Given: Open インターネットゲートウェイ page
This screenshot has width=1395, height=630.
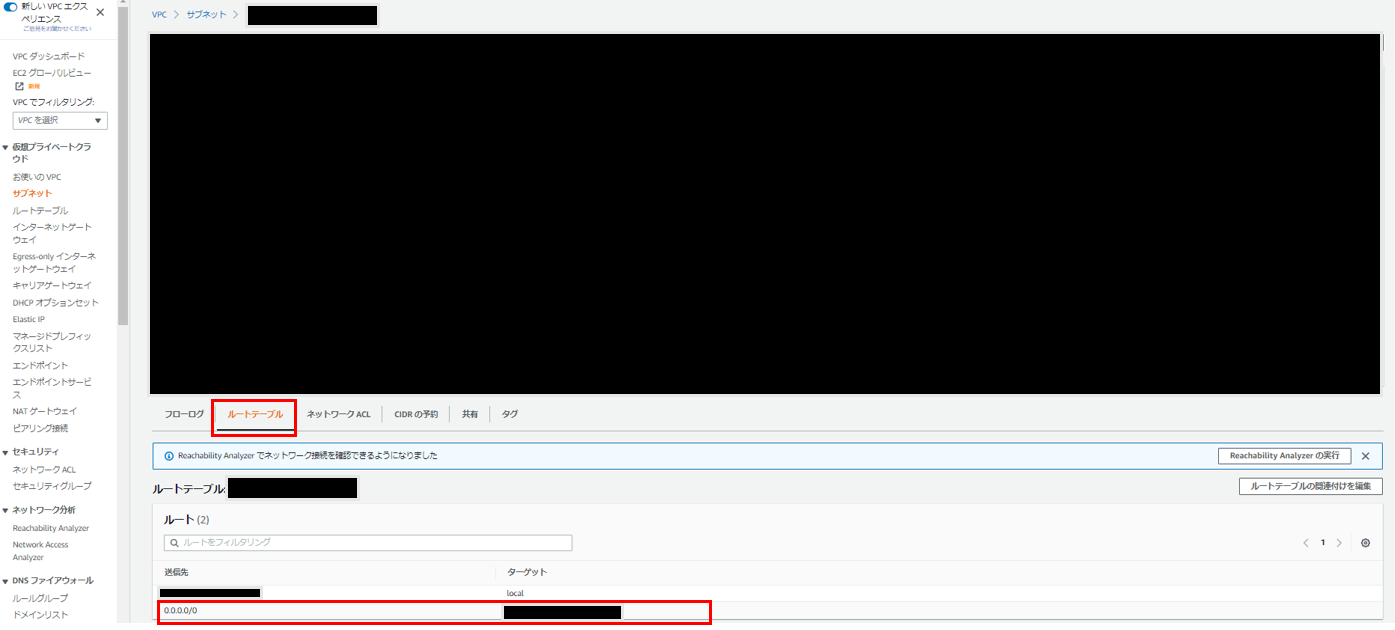Looking at the screenshot, I should (52, 233).
